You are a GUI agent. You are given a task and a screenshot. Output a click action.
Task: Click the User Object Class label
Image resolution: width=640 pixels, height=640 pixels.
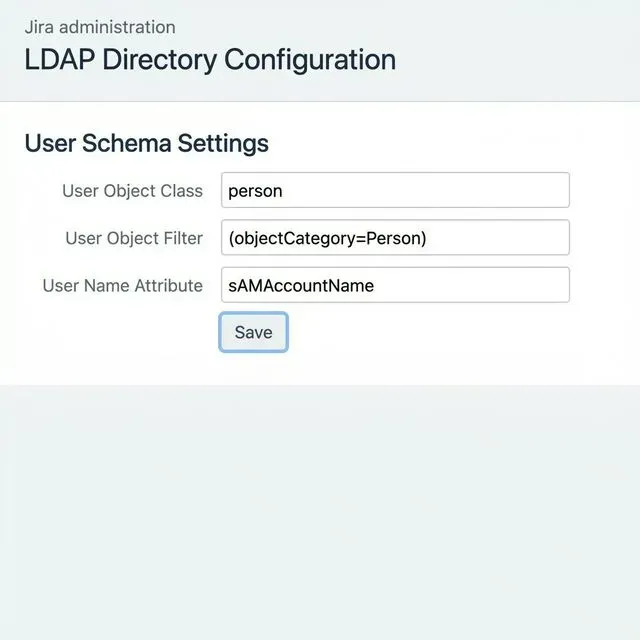coord(132,191)
